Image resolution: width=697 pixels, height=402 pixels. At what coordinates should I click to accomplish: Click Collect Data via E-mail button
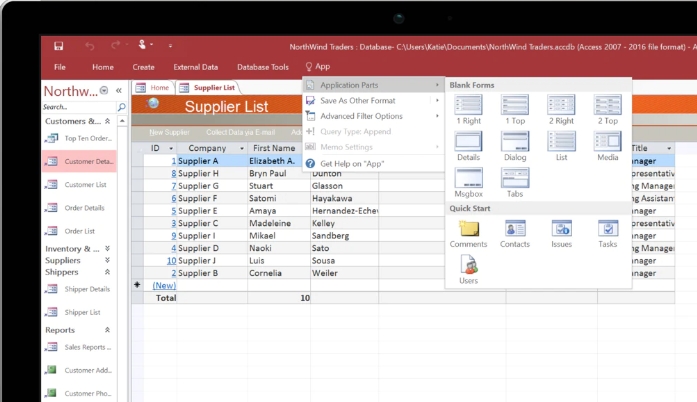pos(240,132)
